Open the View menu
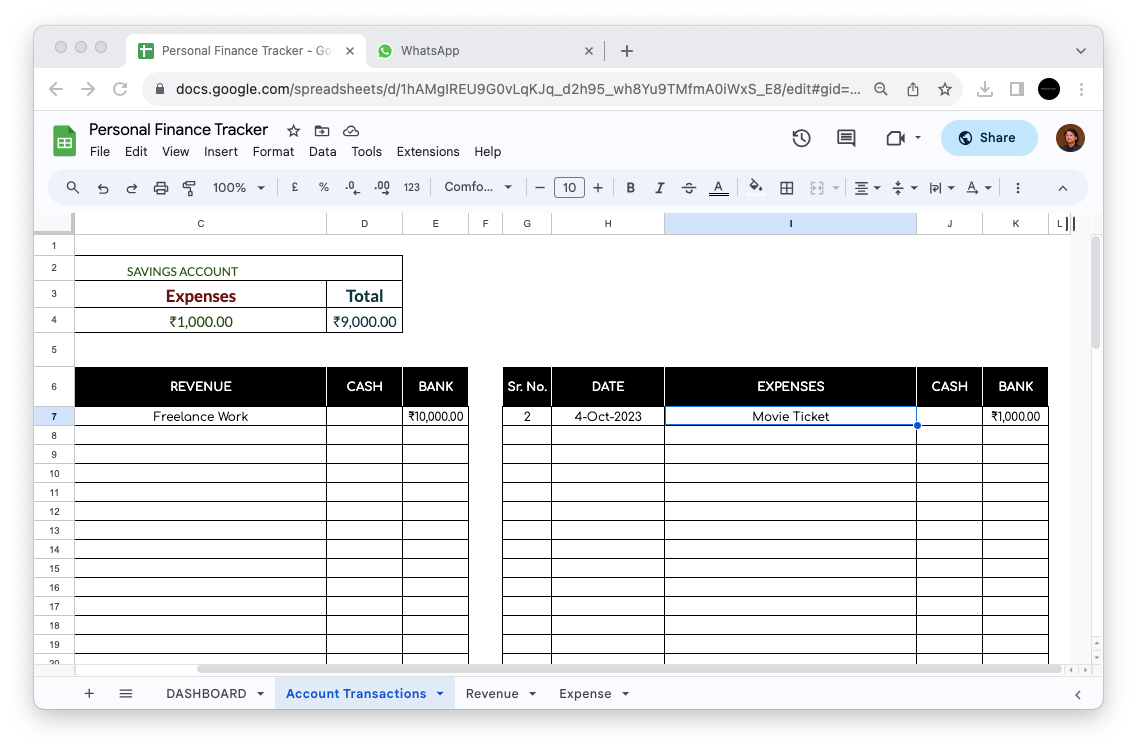 click(175, 152)
